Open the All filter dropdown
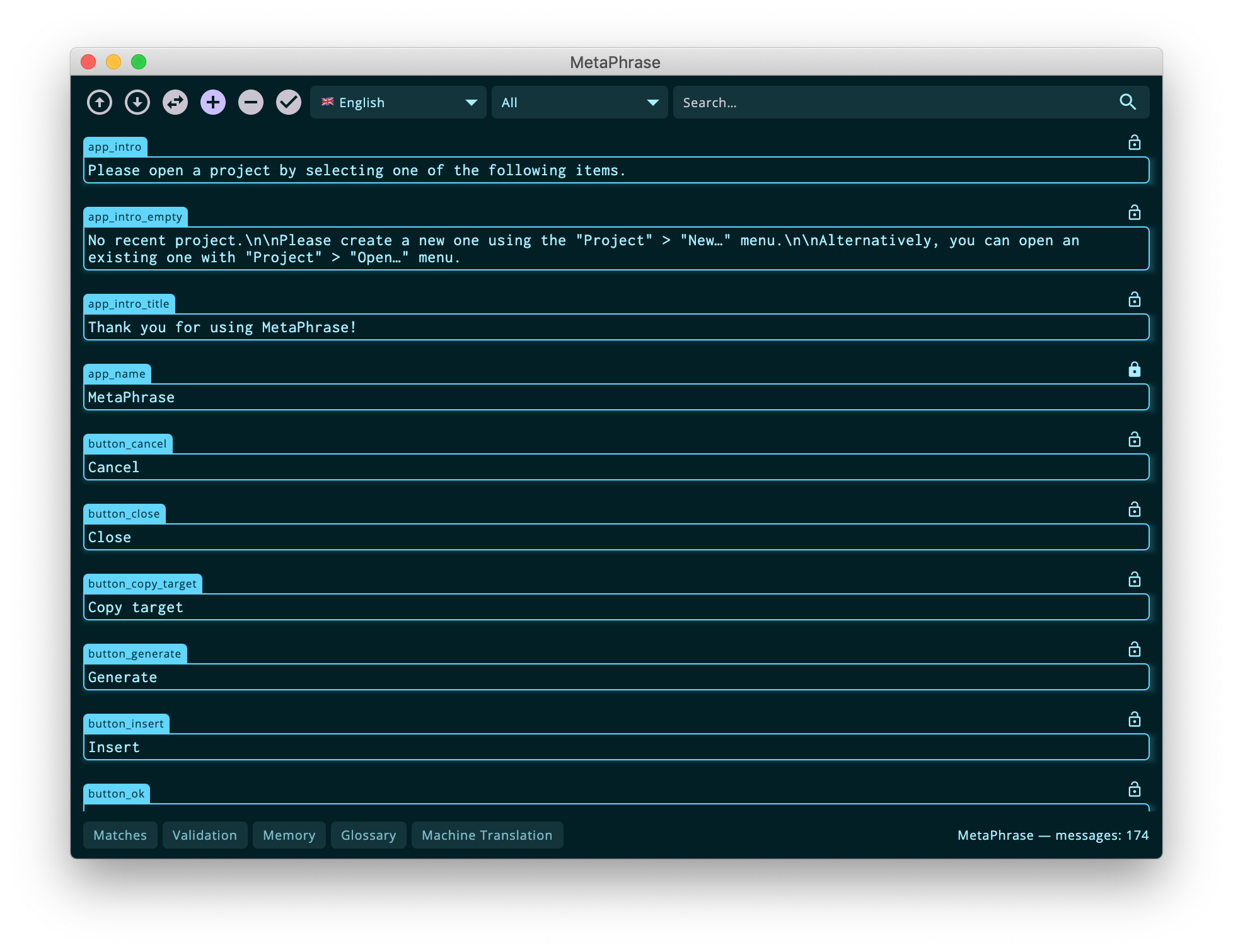This screenshot has width=1233, height=952. (580, 102)
